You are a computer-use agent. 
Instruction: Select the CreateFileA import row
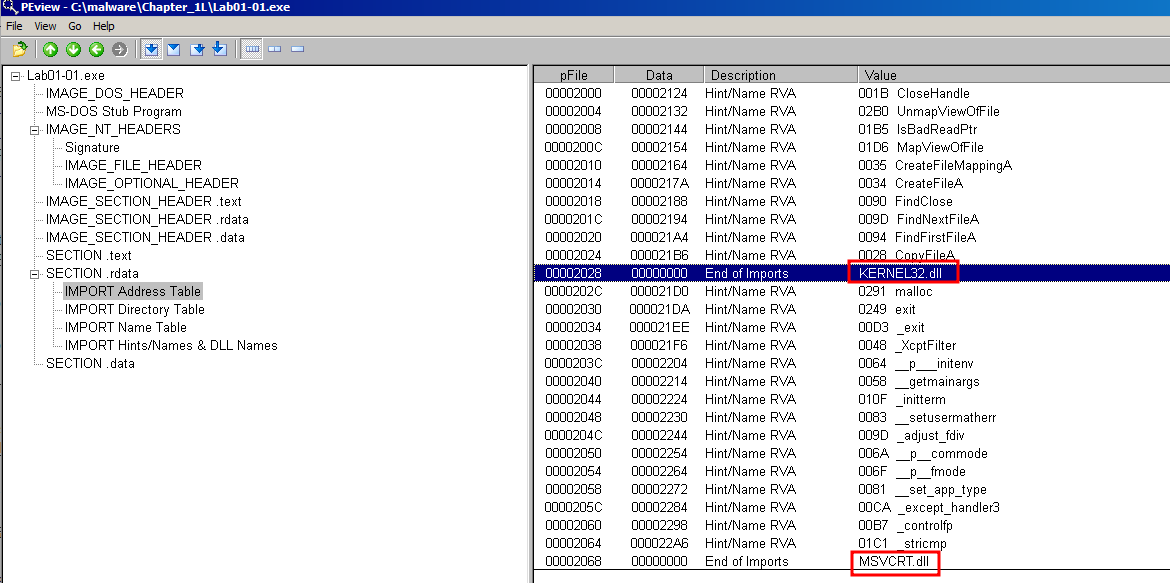coord(852,183)
